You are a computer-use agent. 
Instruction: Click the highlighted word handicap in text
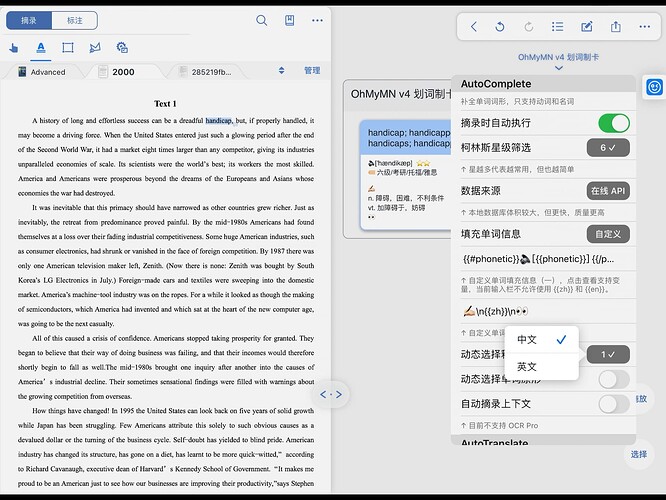(218, 121)
